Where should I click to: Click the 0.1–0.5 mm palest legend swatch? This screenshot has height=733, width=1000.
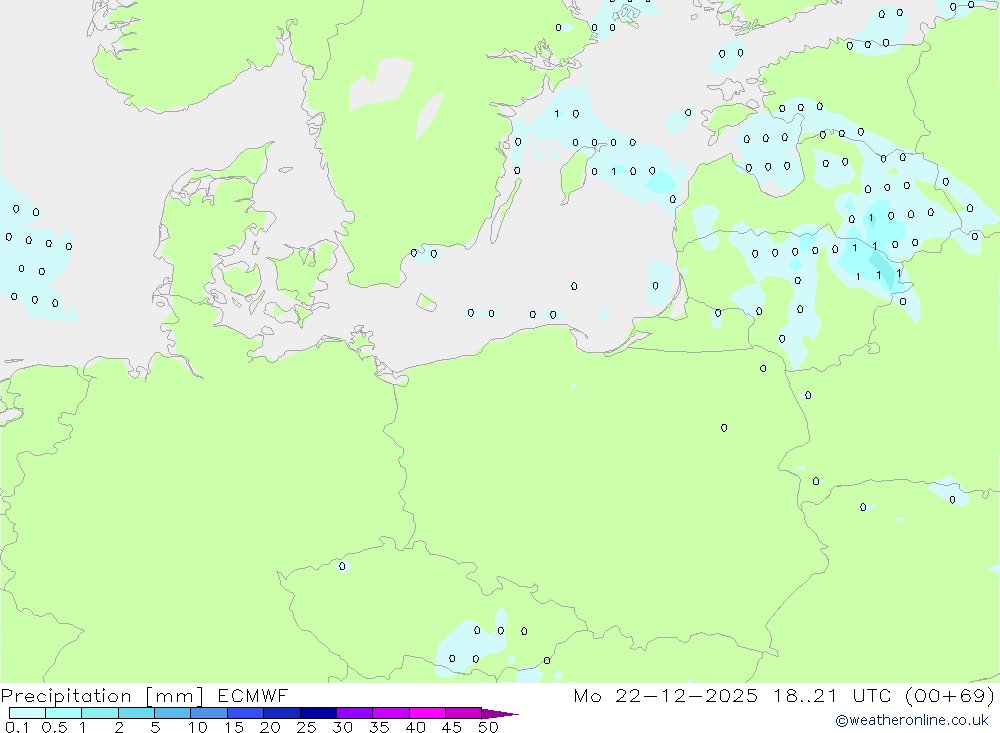coord(27,713)
